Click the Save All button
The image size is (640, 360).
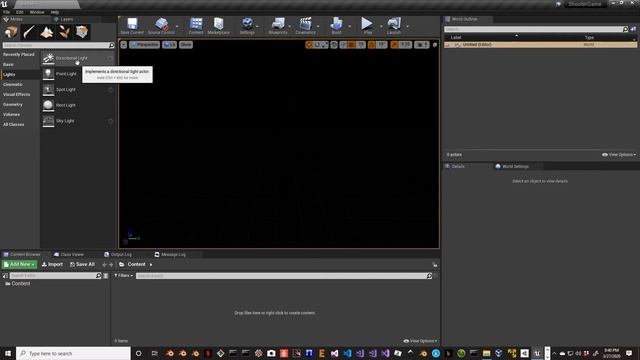pyautogui.click(x=82, y=264)
